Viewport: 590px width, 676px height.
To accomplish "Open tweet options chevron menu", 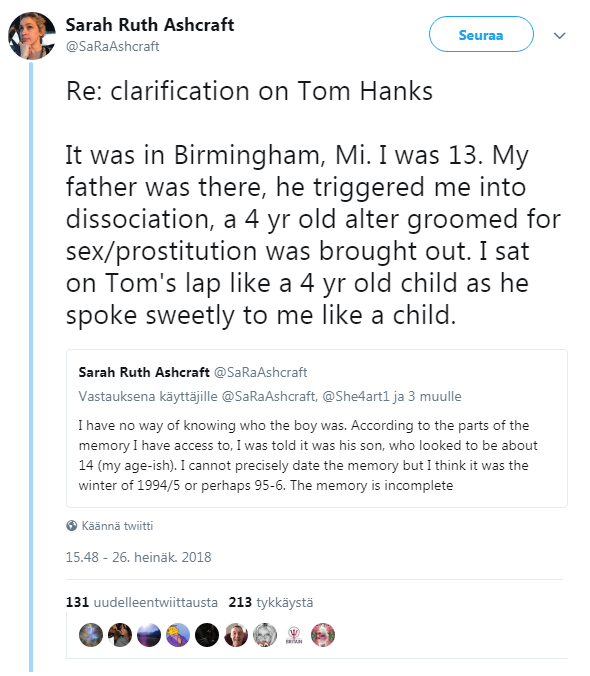I will [x=559, y=36].
